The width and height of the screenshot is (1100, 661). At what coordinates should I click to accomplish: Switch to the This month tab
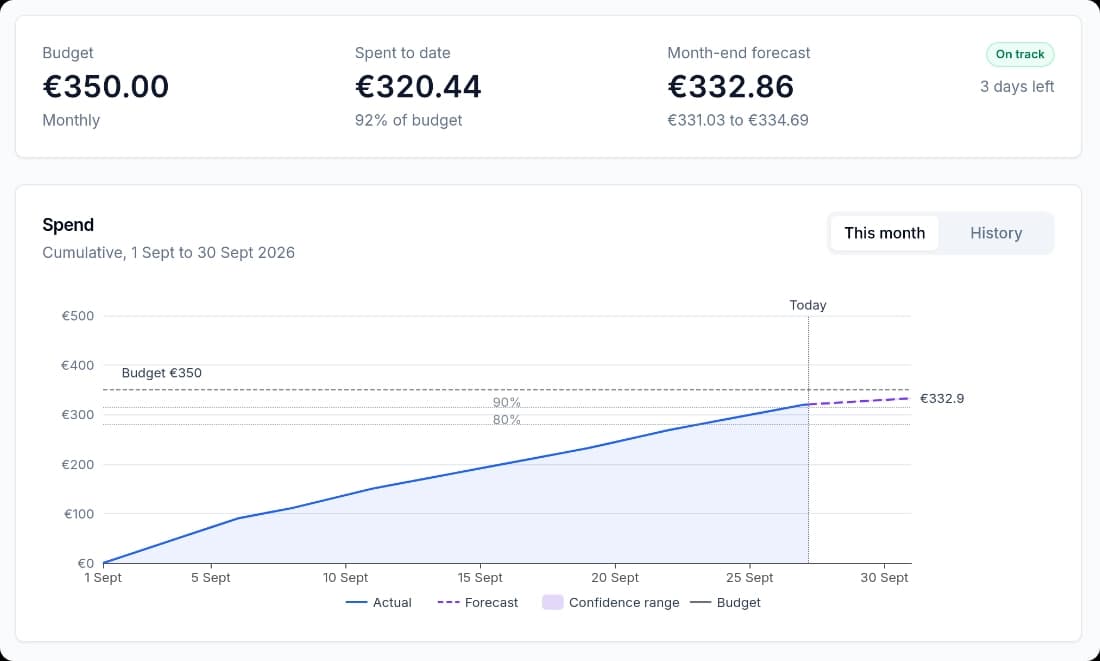click(884, 233)
